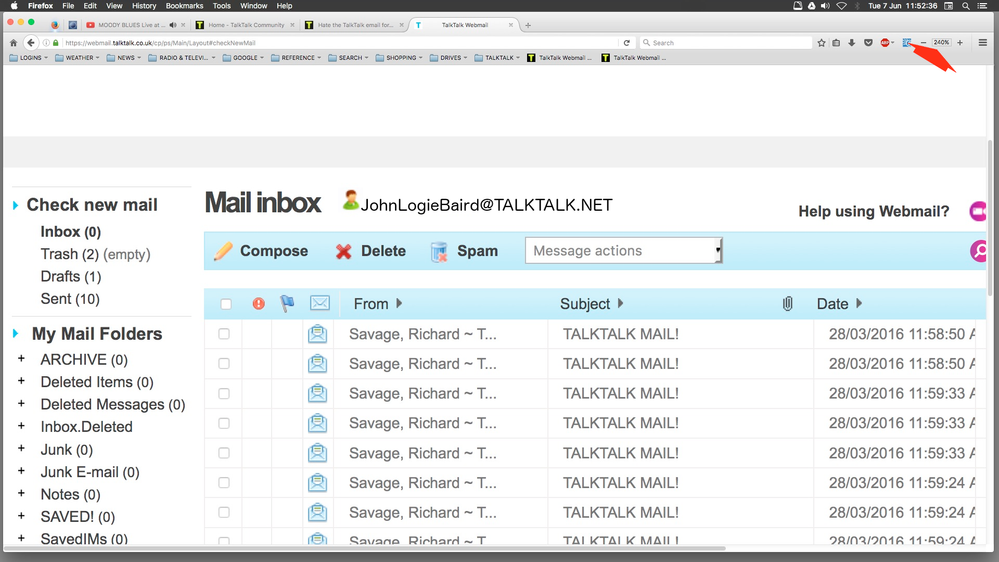Screen dimensions: 999x562
Task: Tick checkbox for first Savage, Richard email
Action: click(x=224, y=334)
